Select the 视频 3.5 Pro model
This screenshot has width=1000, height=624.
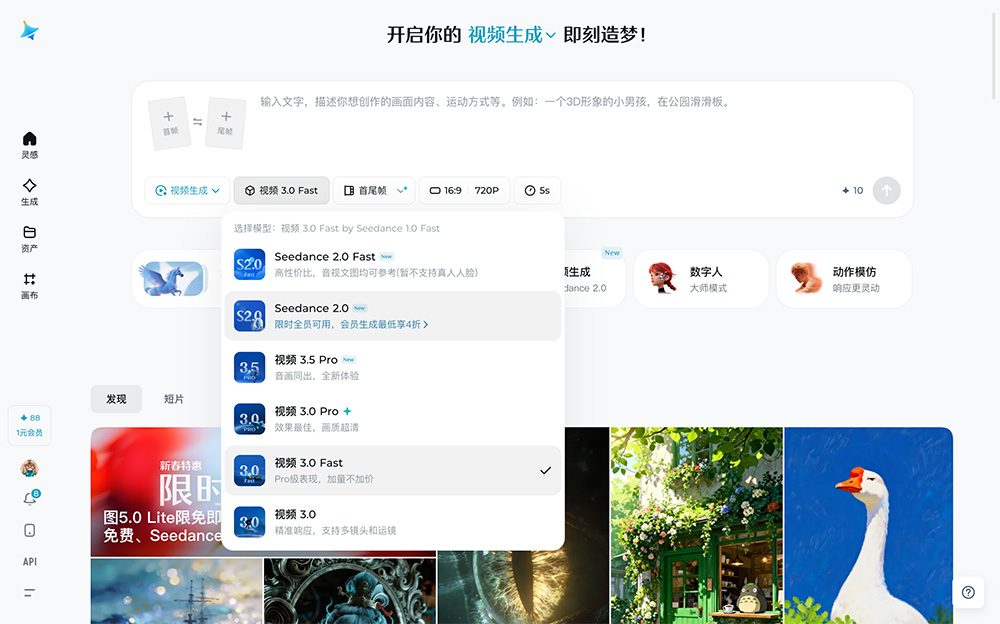[x=393, y=368]
